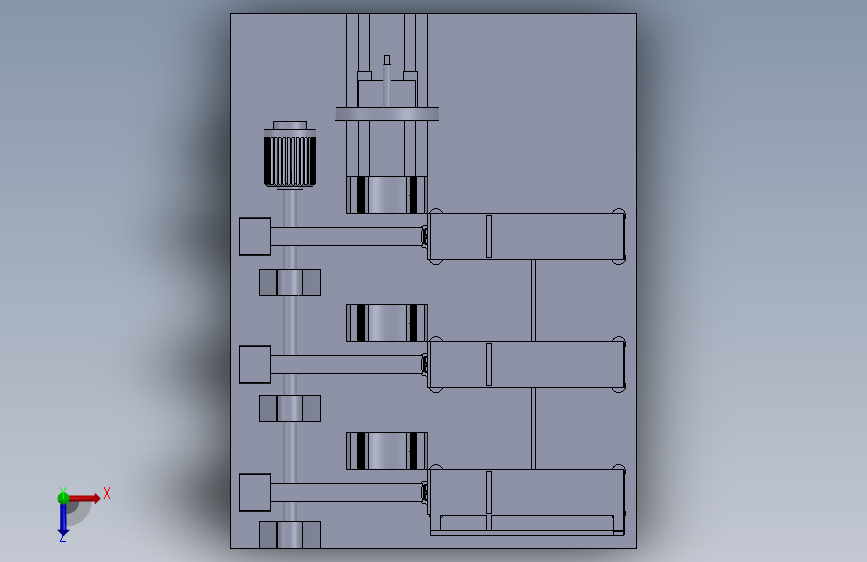Select the motor's top cap
This screenshot has width=867, height=562.
290,125
